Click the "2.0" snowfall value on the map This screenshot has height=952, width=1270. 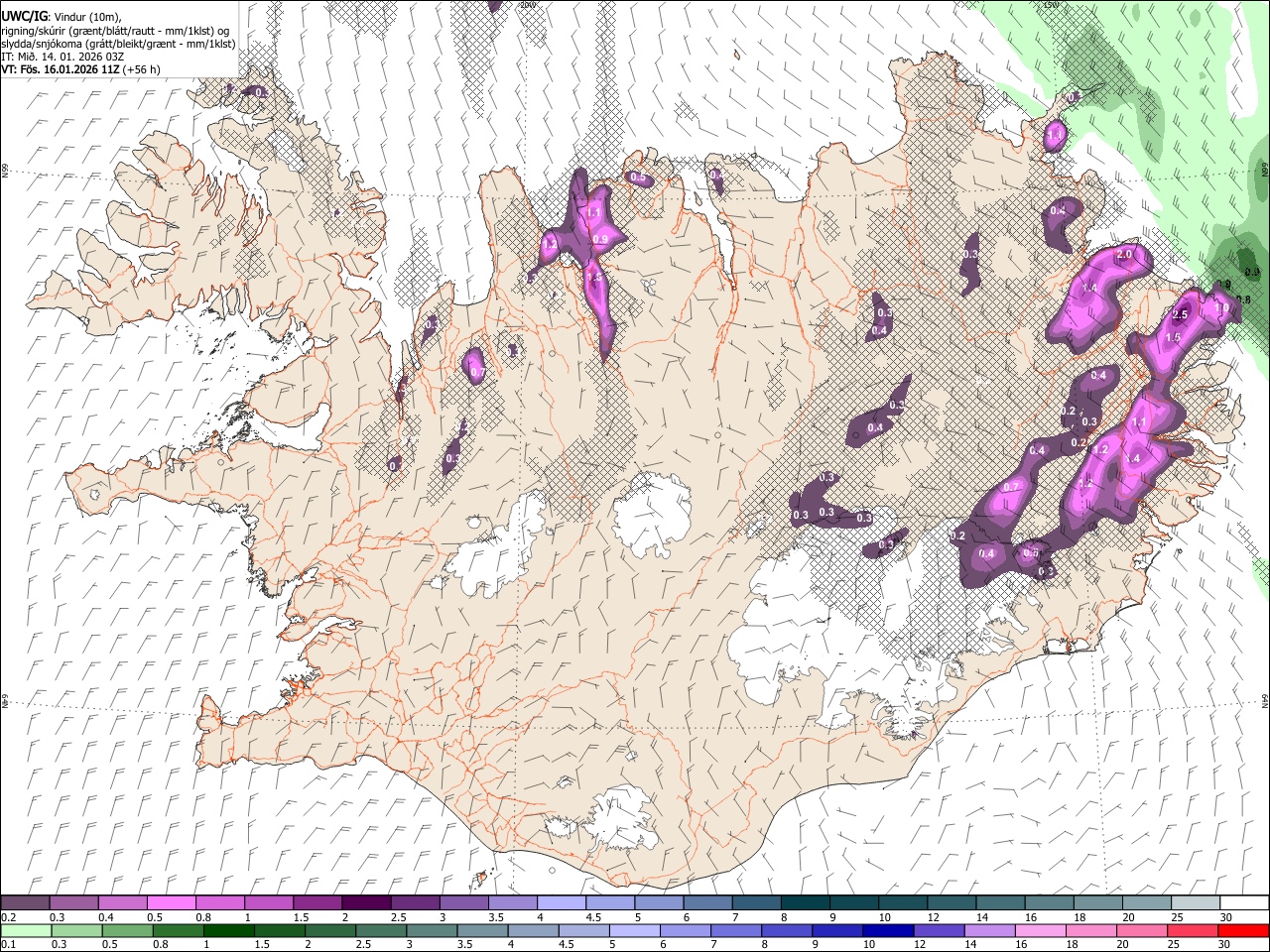1124,255
